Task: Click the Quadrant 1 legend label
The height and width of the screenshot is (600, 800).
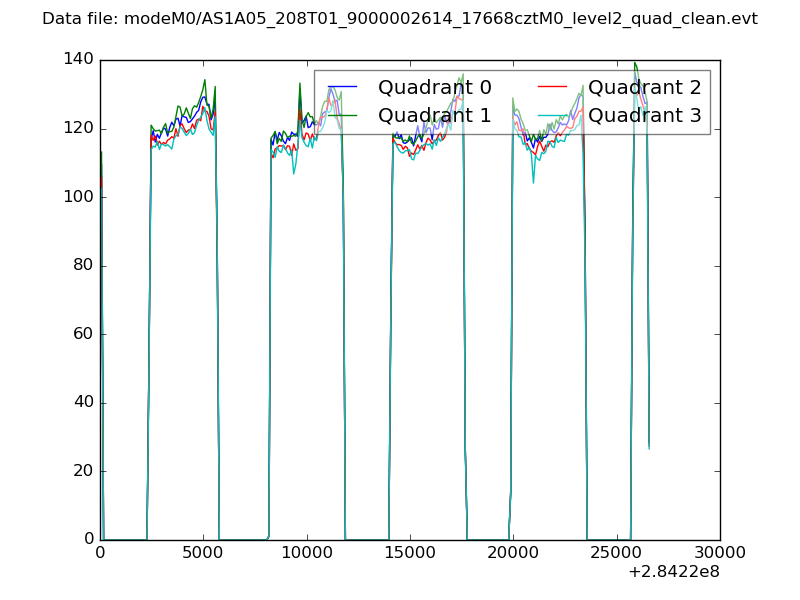Action: [435, 115]
